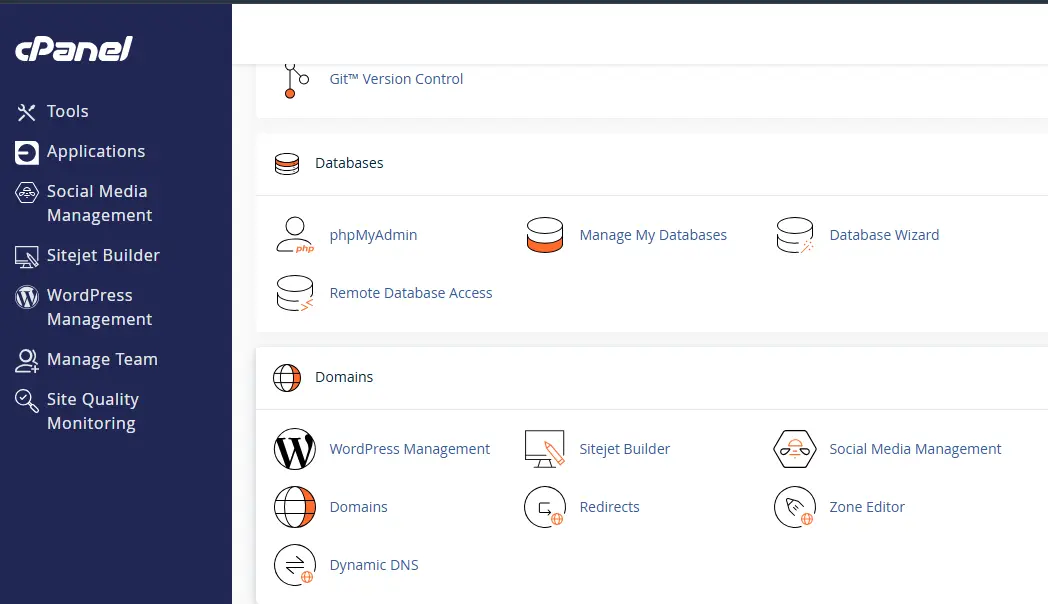Click the Database Wizard icon
The width and height of the screenshot is (1048, 604).
[795, 235]
